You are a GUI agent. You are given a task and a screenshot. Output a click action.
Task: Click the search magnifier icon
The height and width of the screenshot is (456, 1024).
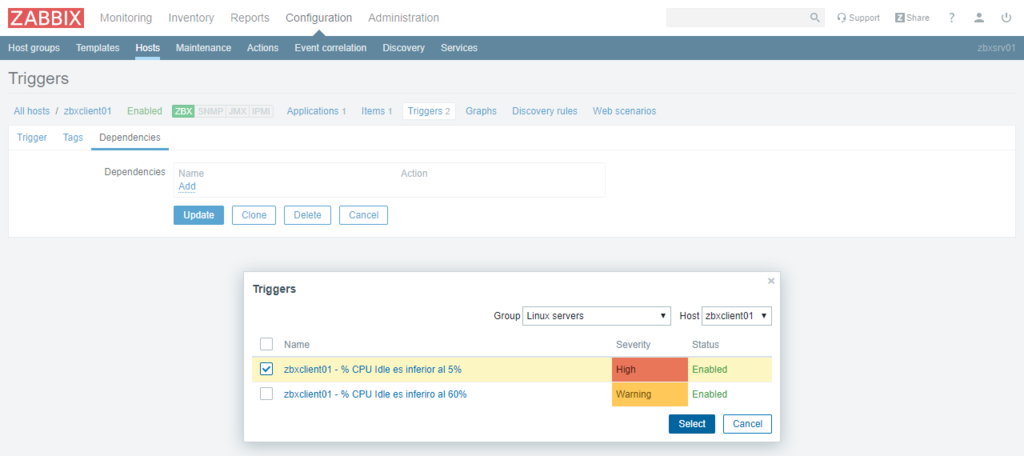(x=815, y=18)
